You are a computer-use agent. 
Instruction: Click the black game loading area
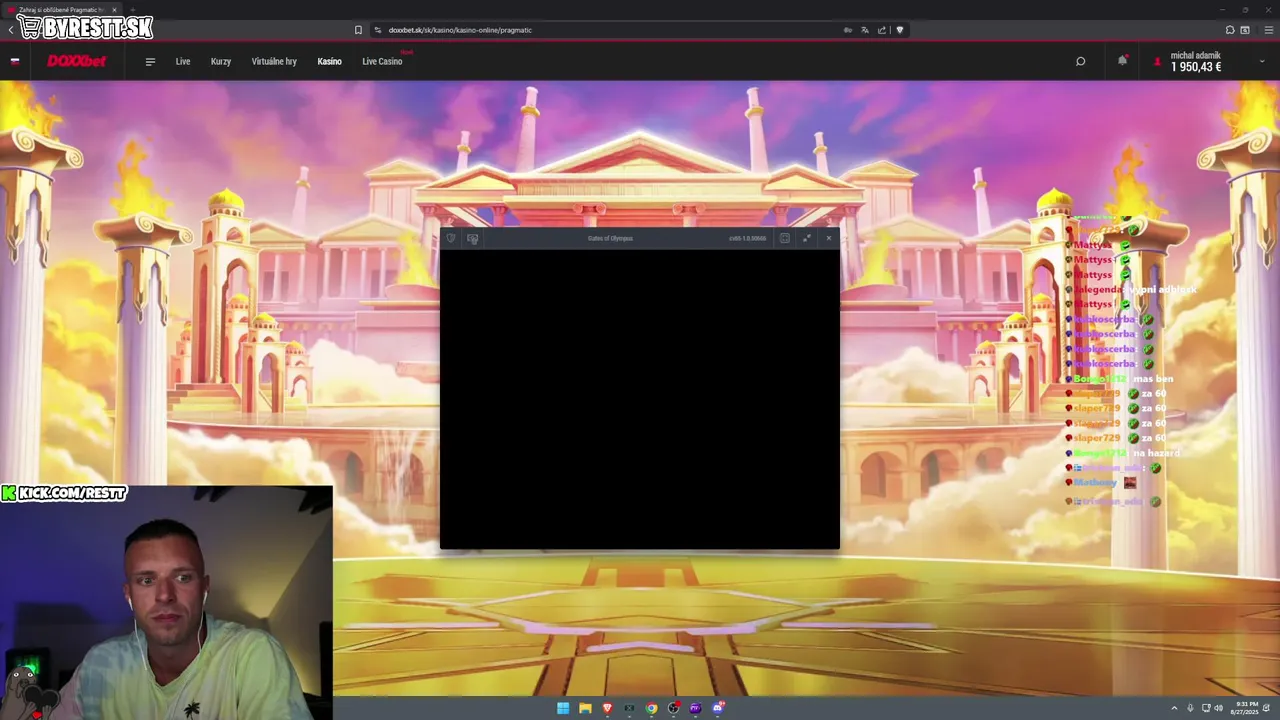640,399
